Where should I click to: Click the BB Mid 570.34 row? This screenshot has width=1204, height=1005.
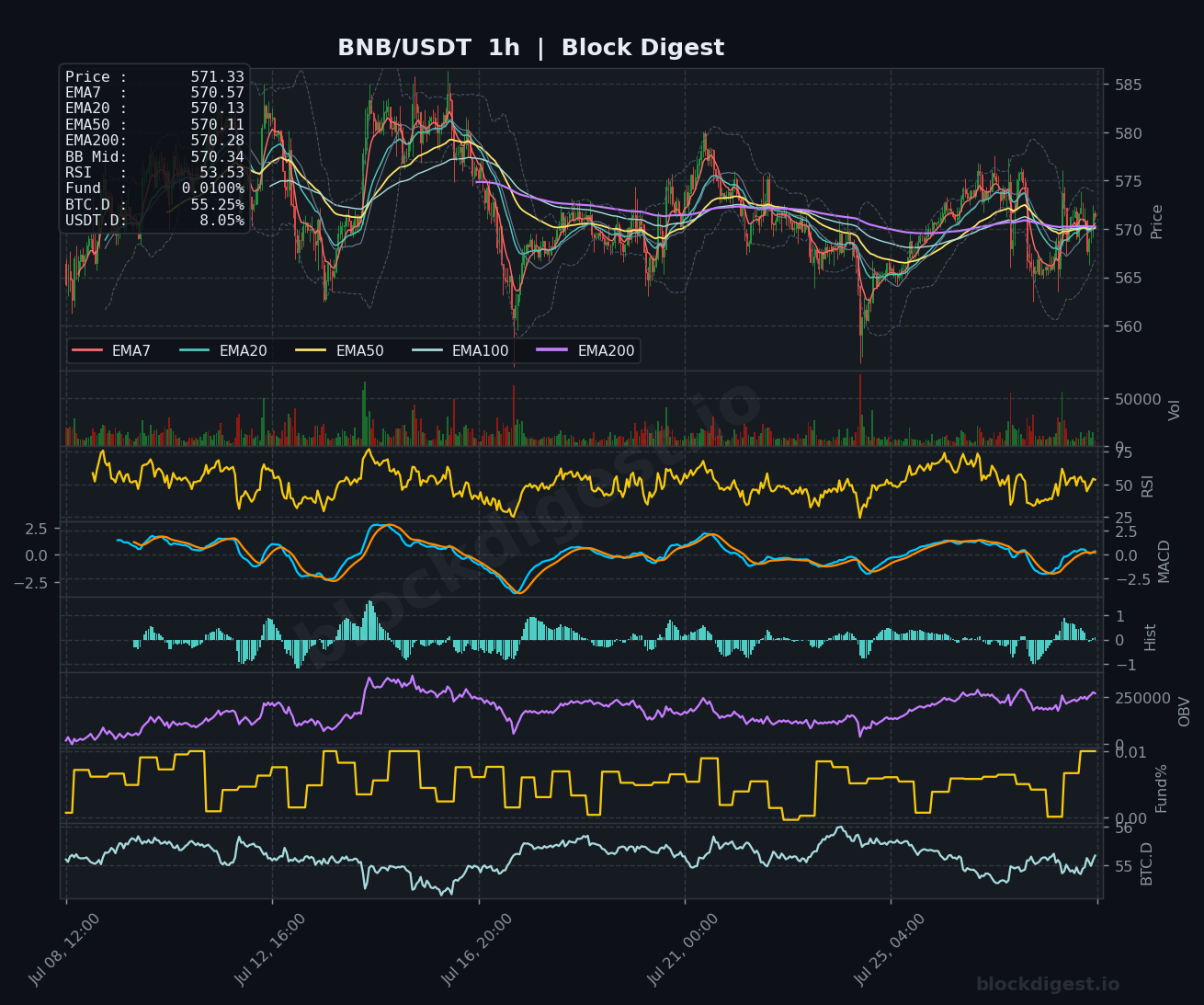click(154, 157)
